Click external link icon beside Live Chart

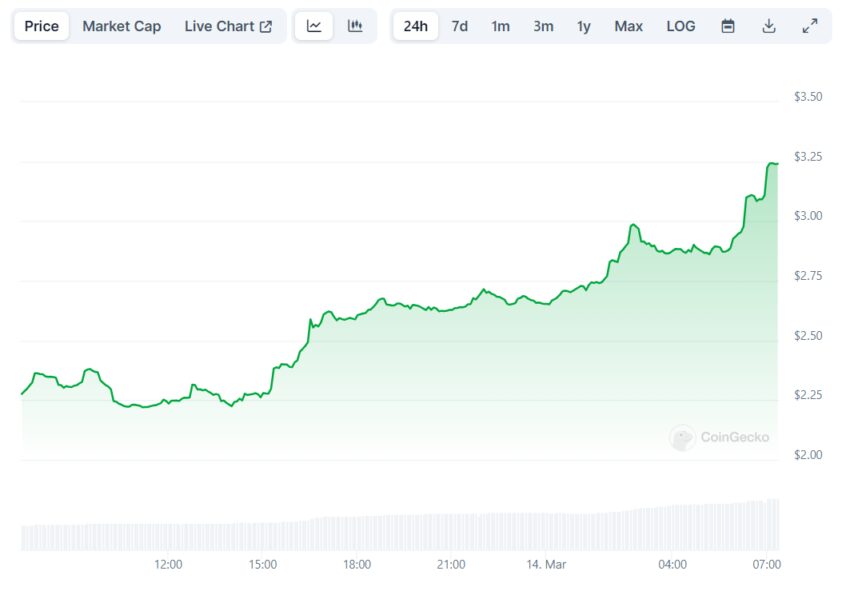point(266,27)
